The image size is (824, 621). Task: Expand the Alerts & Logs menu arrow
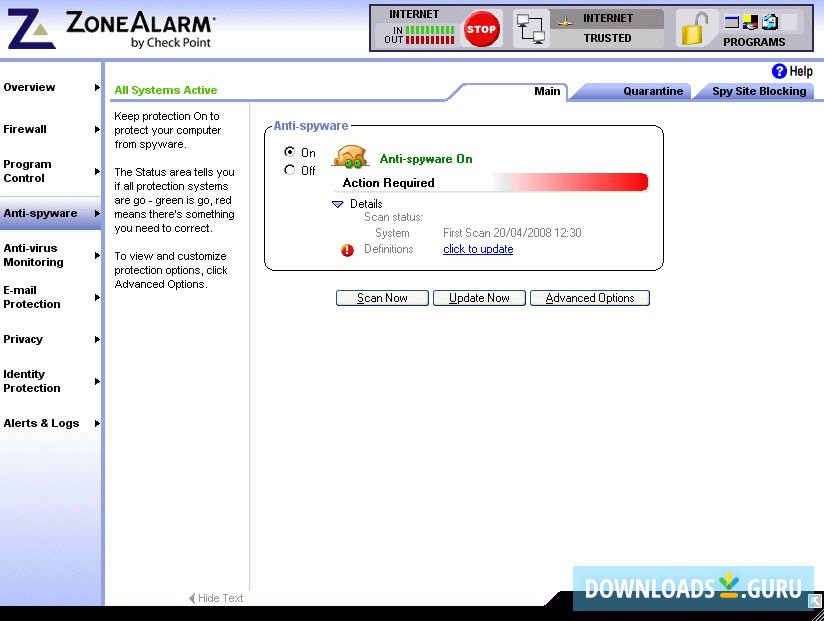pyautogui.click(x=97, y=423)
